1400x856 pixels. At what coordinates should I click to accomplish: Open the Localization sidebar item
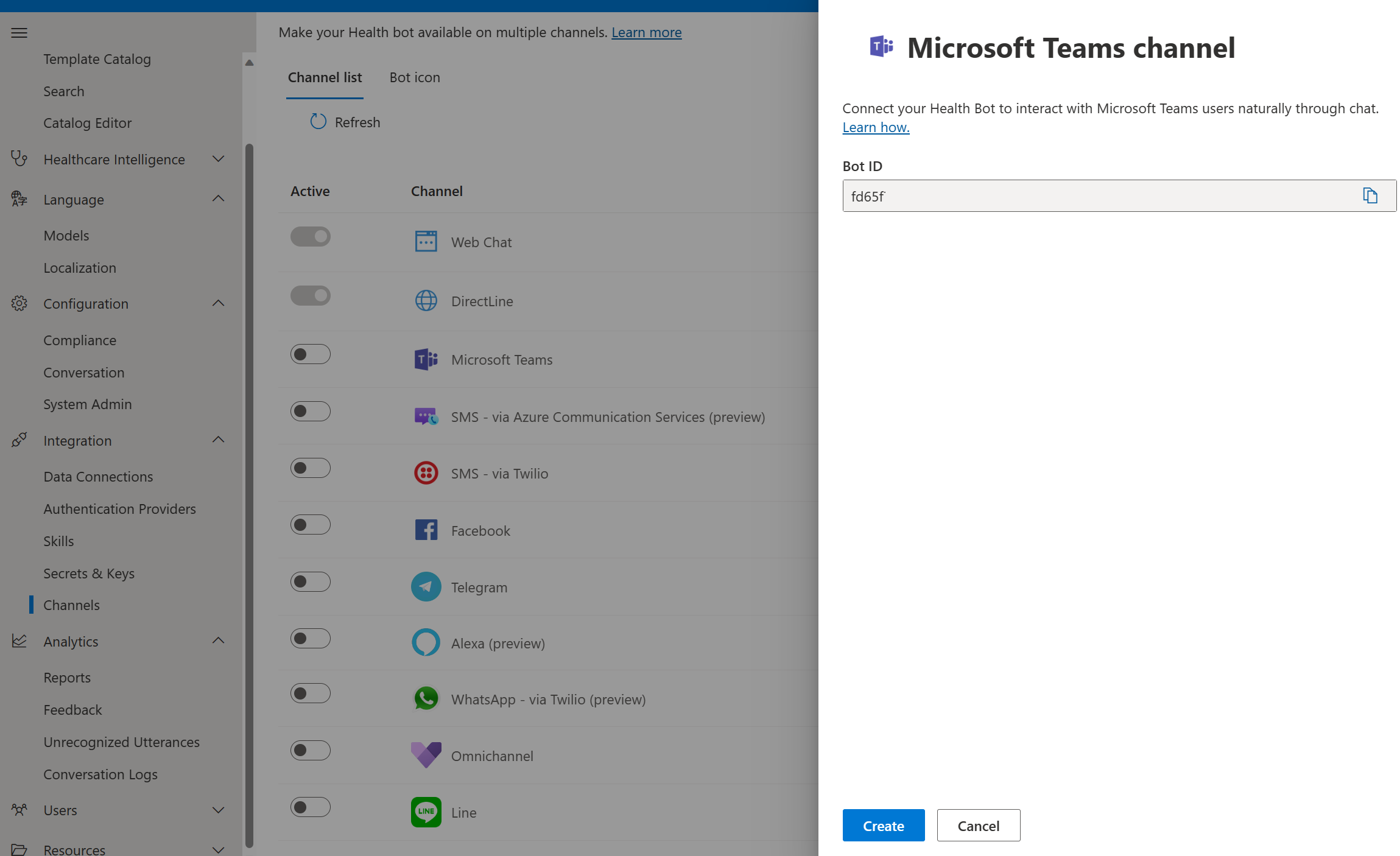point(80,268)
